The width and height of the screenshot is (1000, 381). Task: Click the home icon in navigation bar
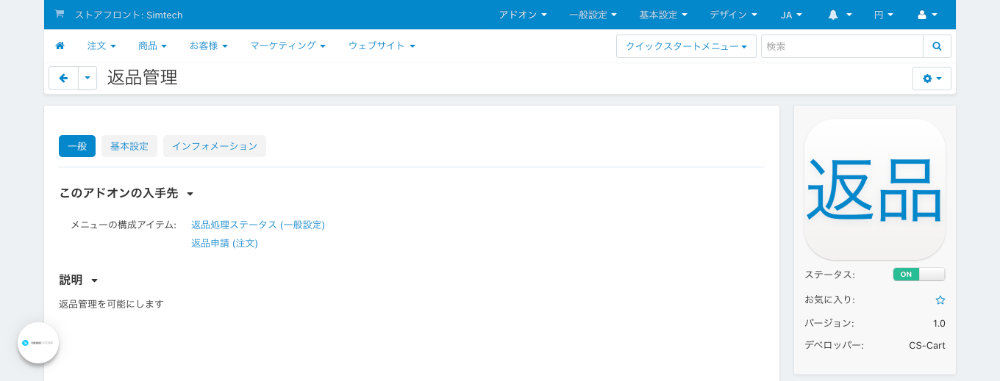[x=60, y=46]
